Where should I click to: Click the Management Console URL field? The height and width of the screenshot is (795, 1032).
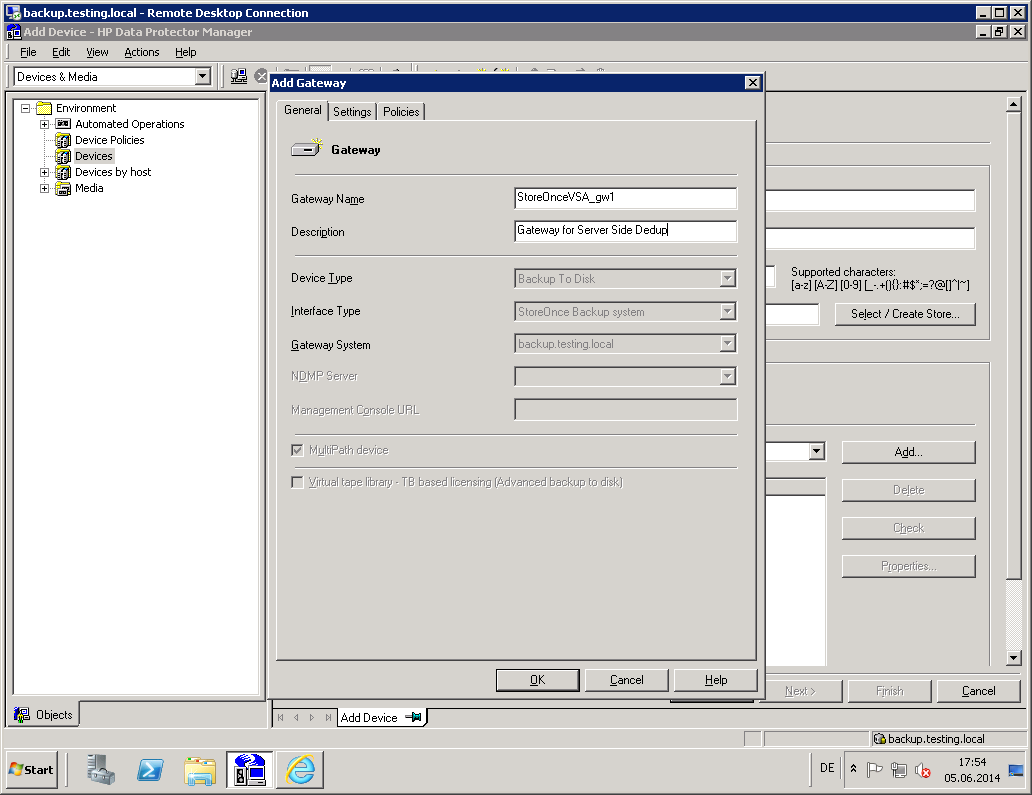[625, 409]
